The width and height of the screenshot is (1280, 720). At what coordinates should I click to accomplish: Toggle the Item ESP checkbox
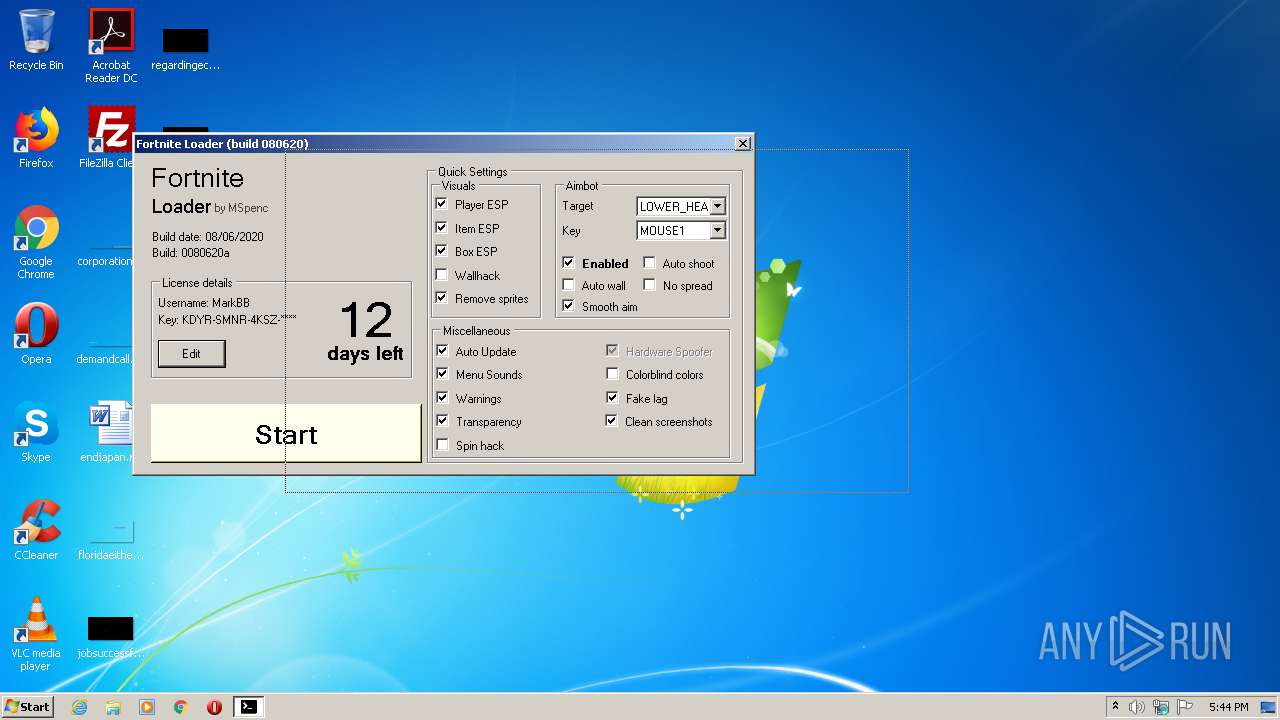(x=441, y=228)
